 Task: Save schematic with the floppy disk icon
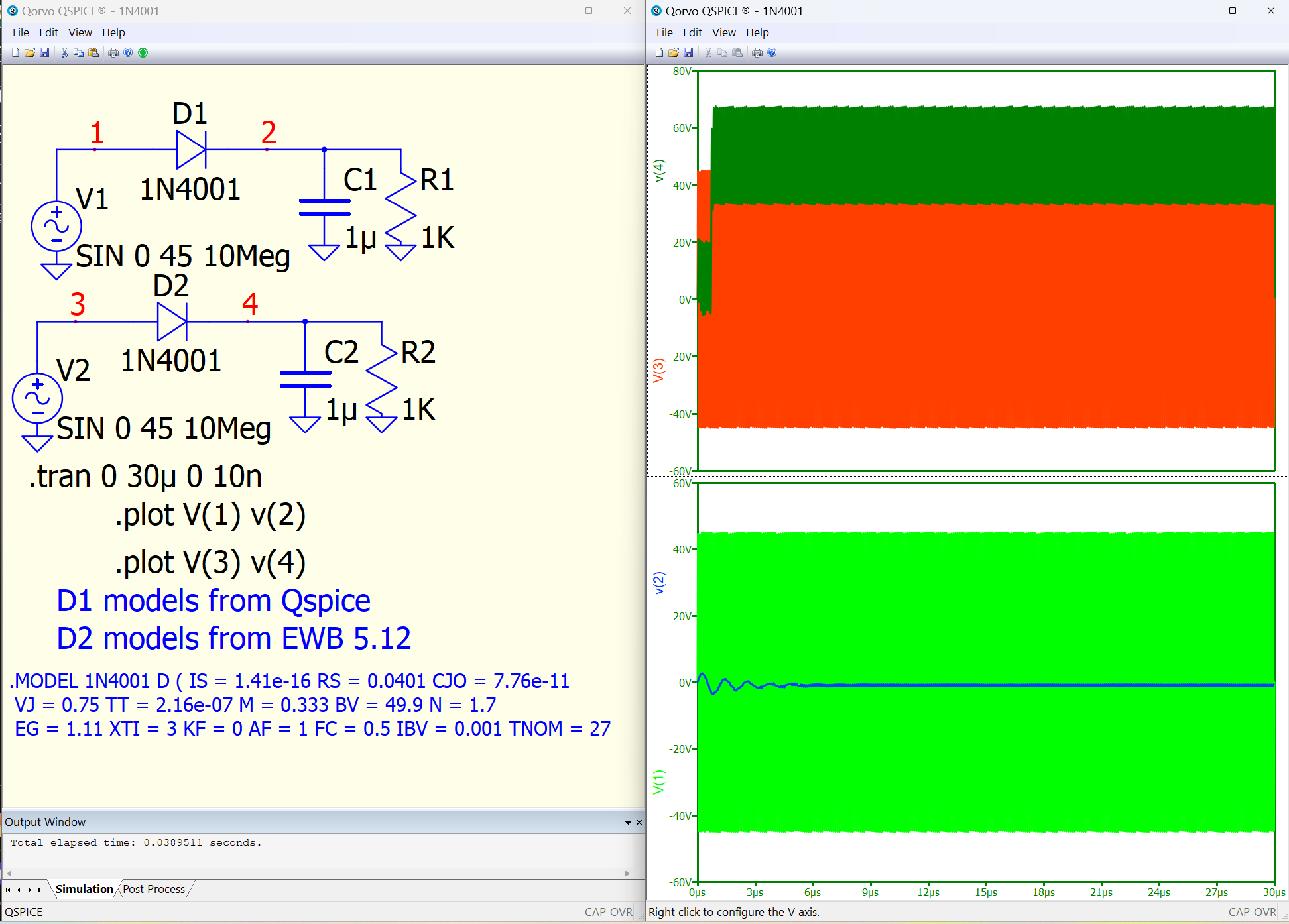(x=44, y=52)
